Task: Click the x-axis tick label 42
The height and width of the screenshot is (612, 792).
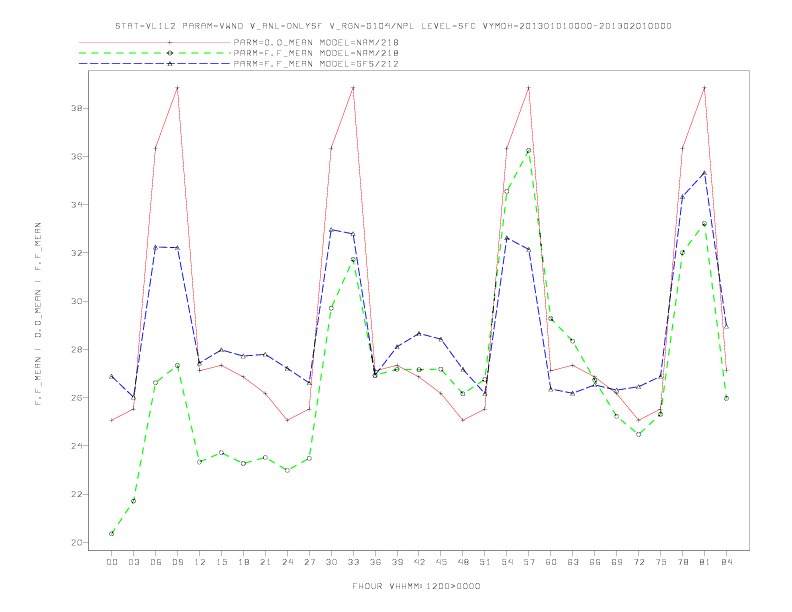Action: coord(419,562)
